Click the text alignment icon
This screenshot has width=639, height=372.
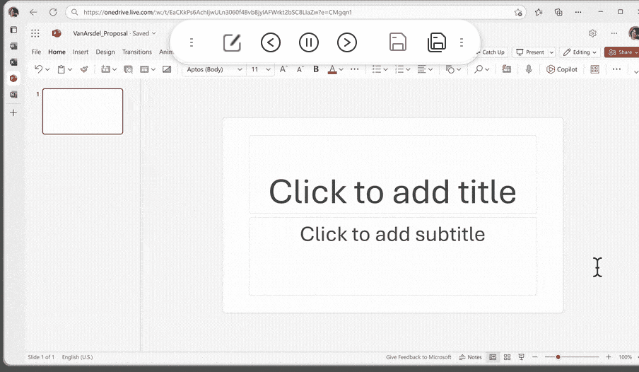[421, 70]
